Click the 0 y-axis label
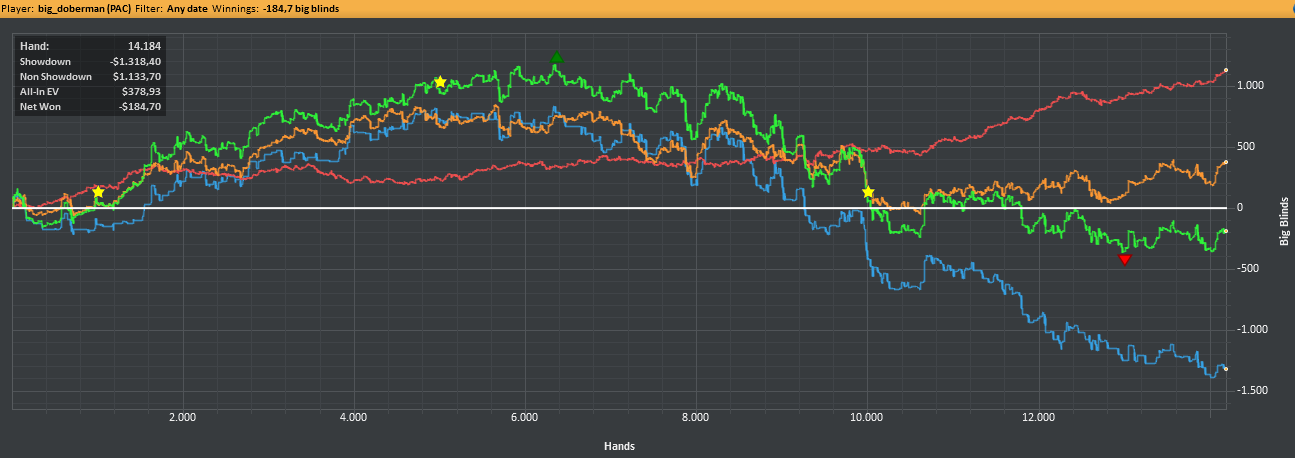Screen dimensions: 1295x459 (1240, 208)
